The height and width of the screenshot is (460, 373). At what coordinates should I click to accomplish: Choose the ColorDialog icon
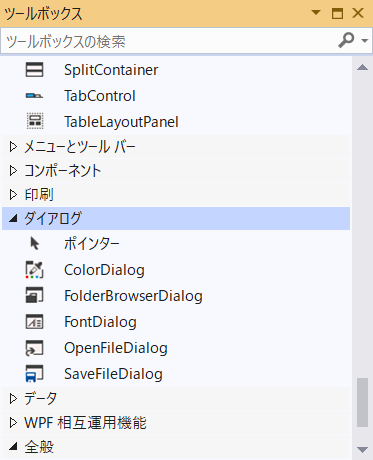(34, 270)
